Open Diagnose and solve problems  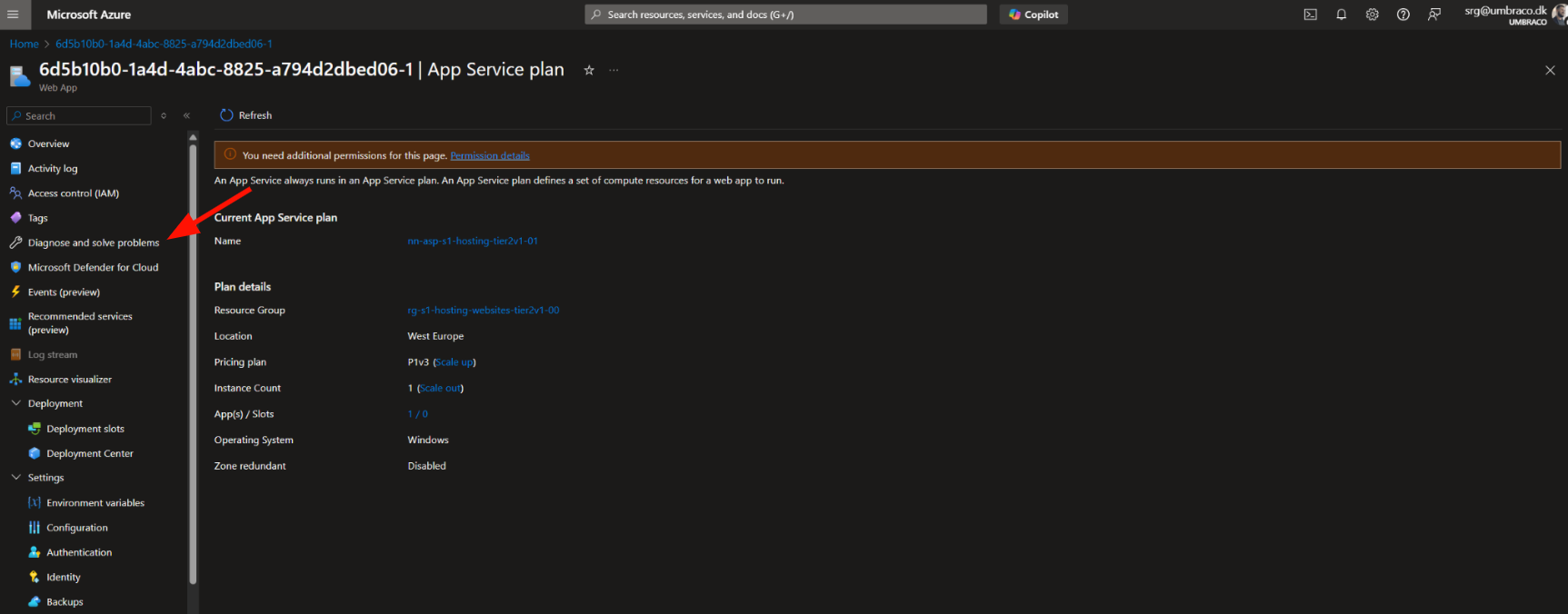[x=93, y=243]
